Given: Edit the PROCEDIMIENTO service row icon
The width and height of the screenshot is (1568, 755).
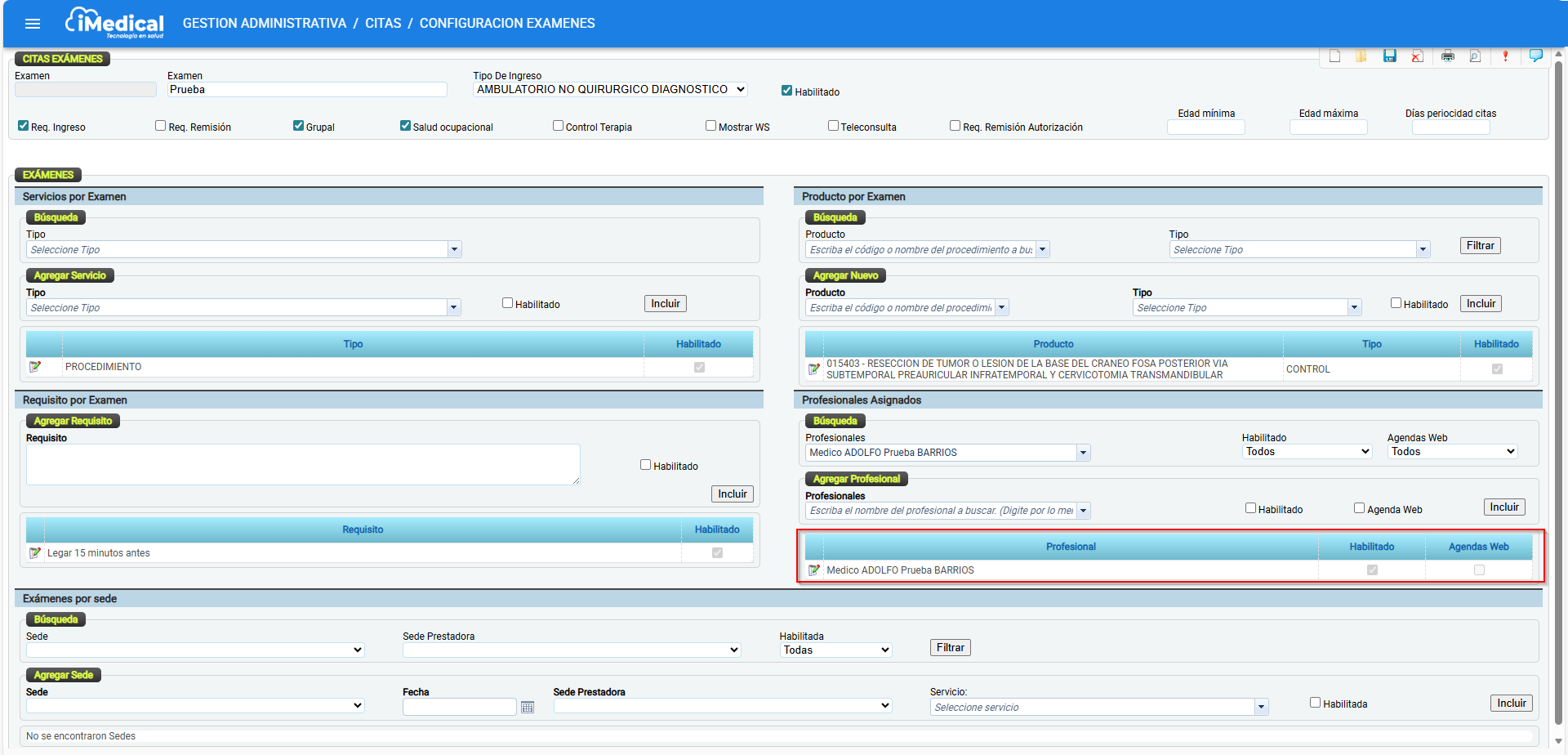Looking at the screenshot, I should [35, 367].
